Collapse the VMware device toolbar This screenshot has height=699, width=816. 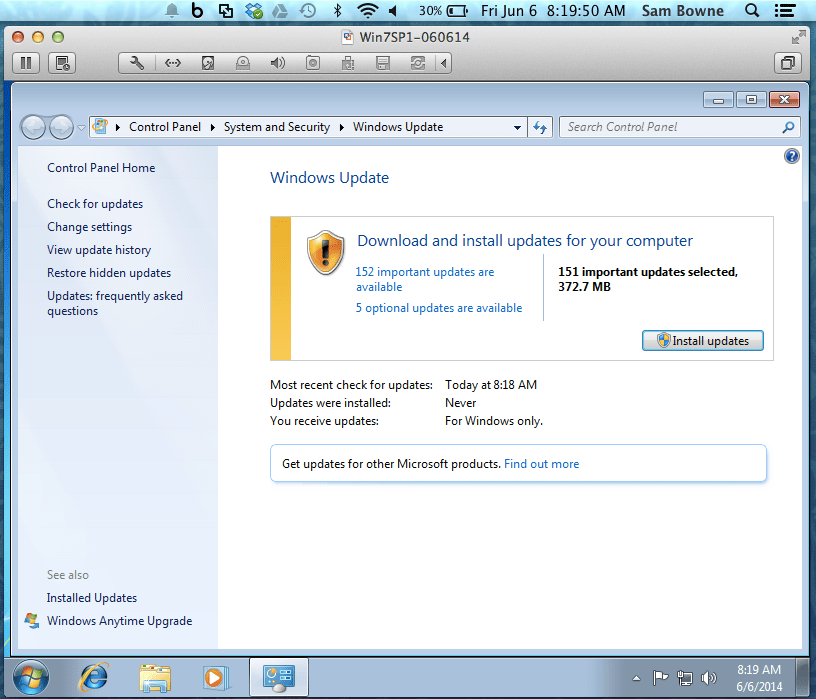click(x=443, y=63)
